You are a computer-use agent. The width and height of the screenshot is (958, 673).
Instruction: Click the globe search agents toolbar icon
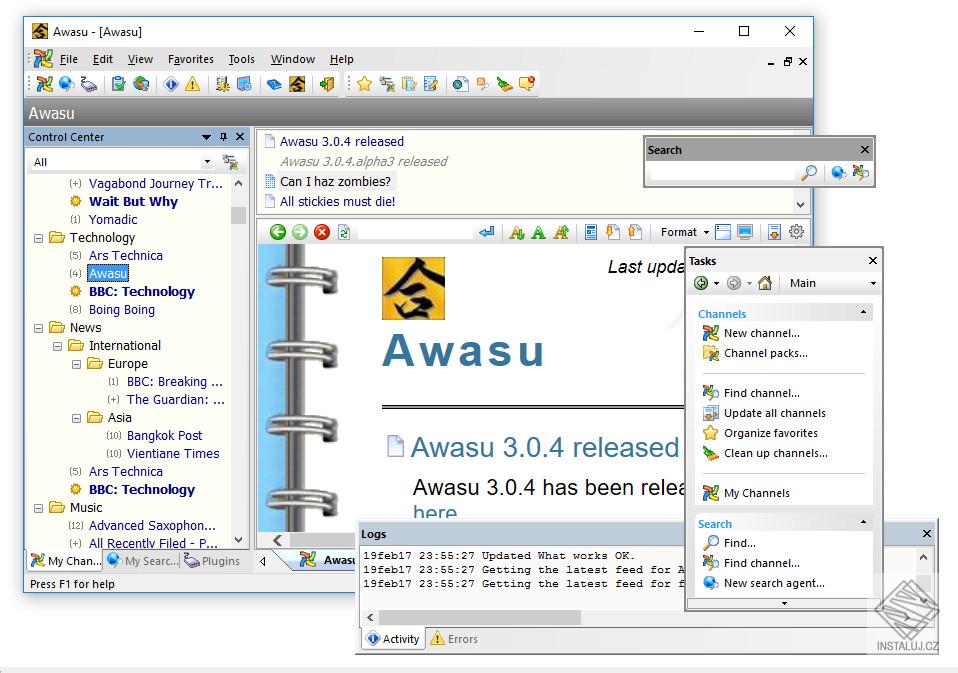point(67,84)
